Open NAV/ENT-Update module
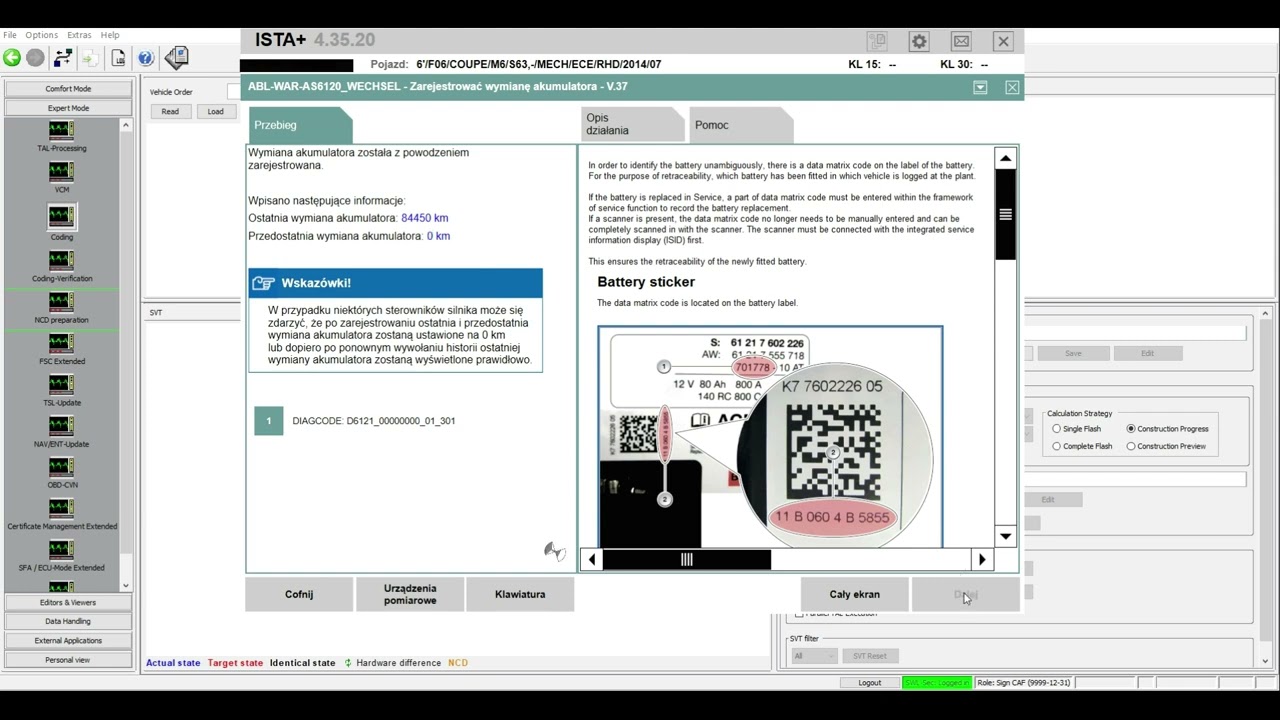The image size is (1280, 720). point(61,432)
